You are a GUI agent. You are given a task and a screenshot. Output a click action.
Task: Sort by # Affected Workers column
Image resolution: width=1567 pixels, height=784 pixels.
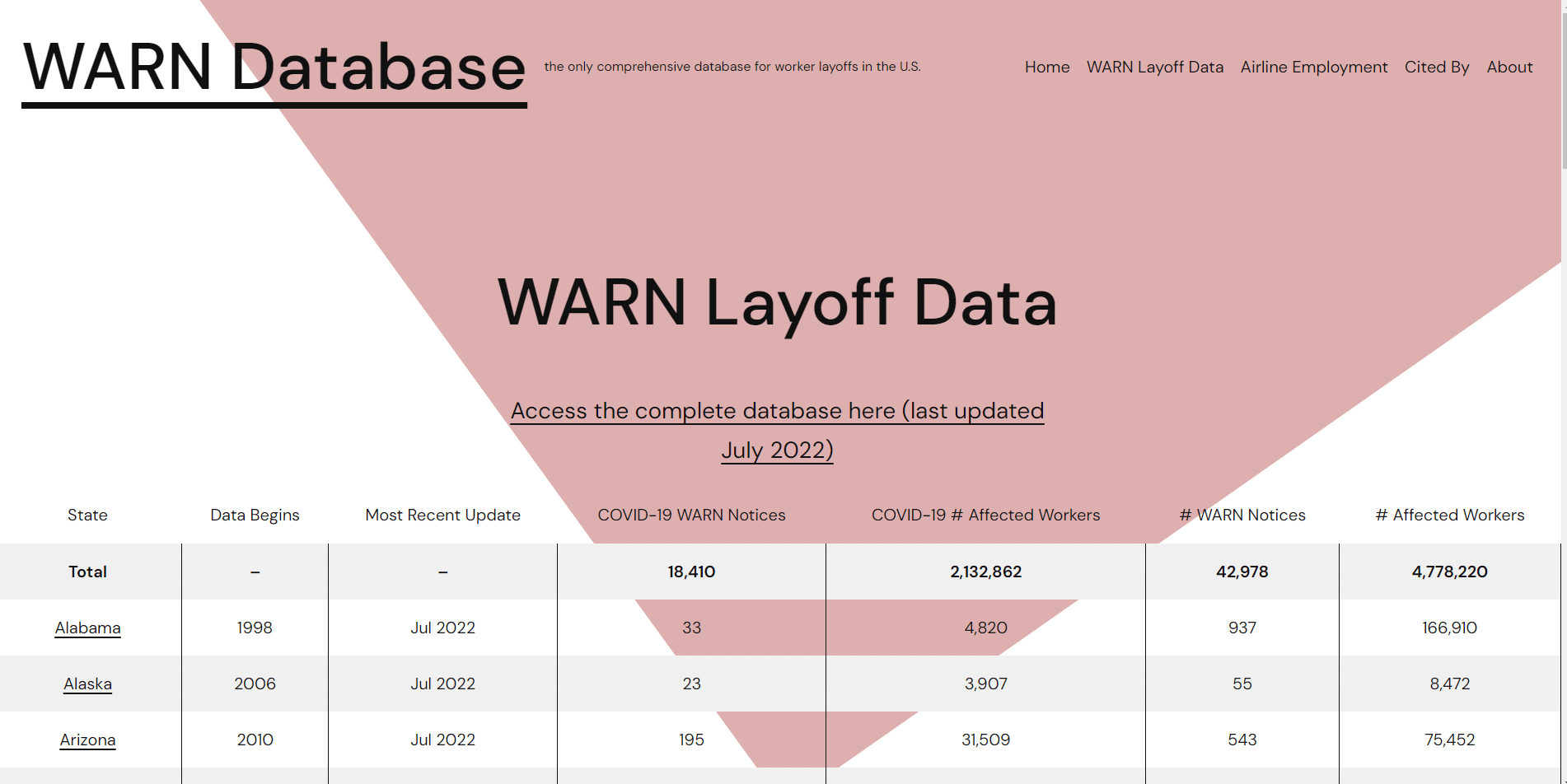[1449, 515]
